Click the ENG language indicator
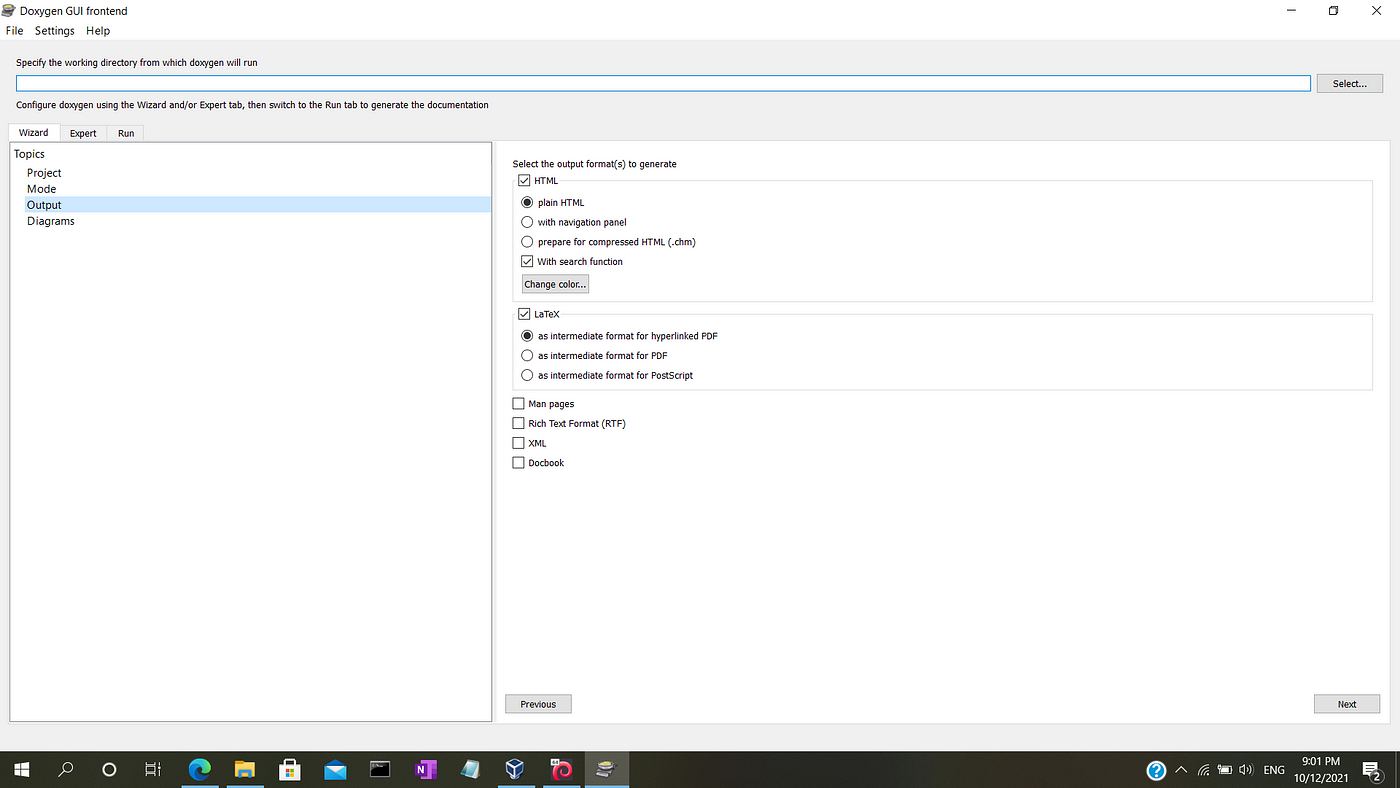 click(x=1274, y=770)
